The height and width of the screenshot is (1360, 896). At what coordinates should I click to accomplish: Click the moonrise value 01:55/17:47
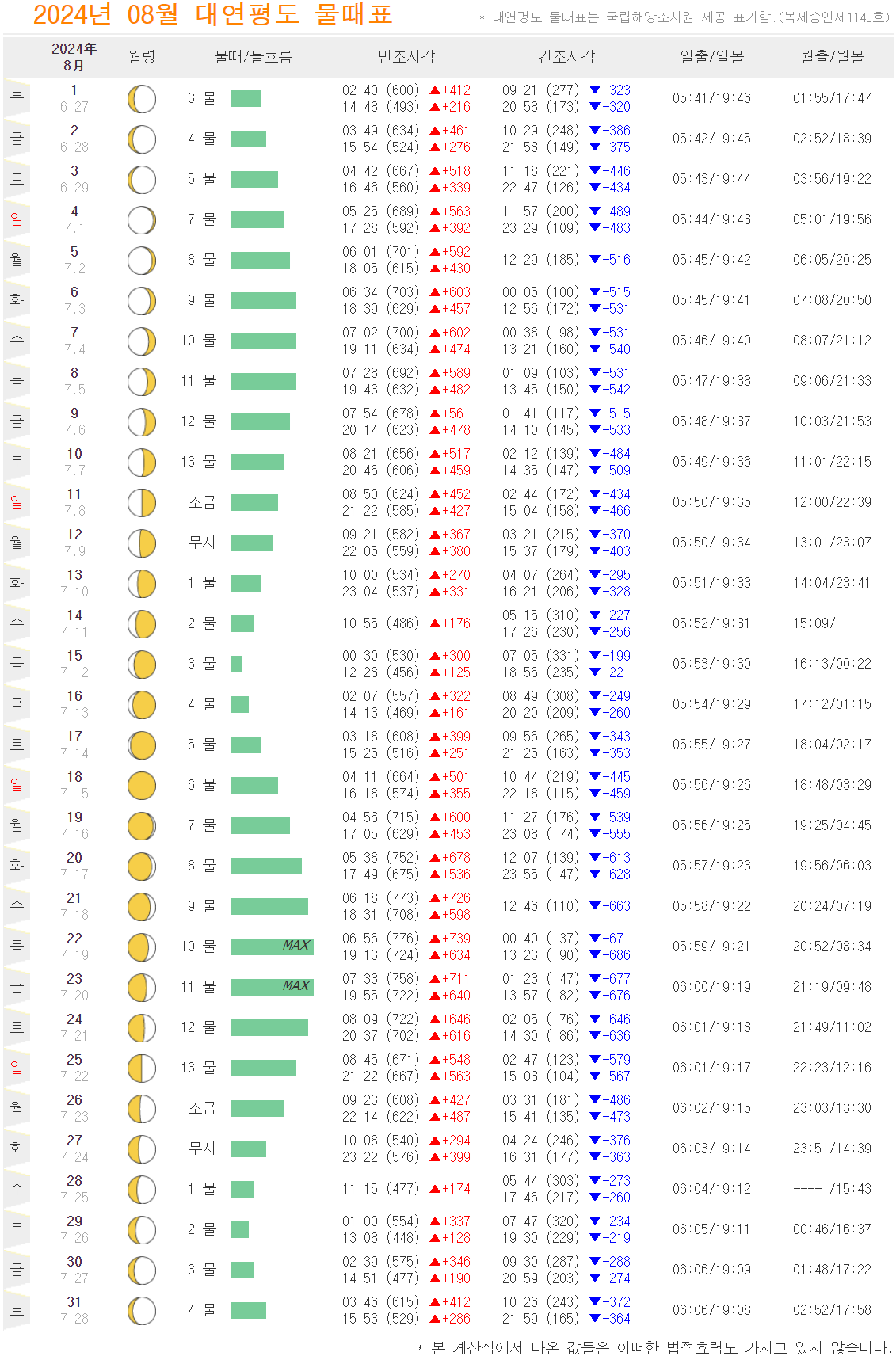pos(833,99)
